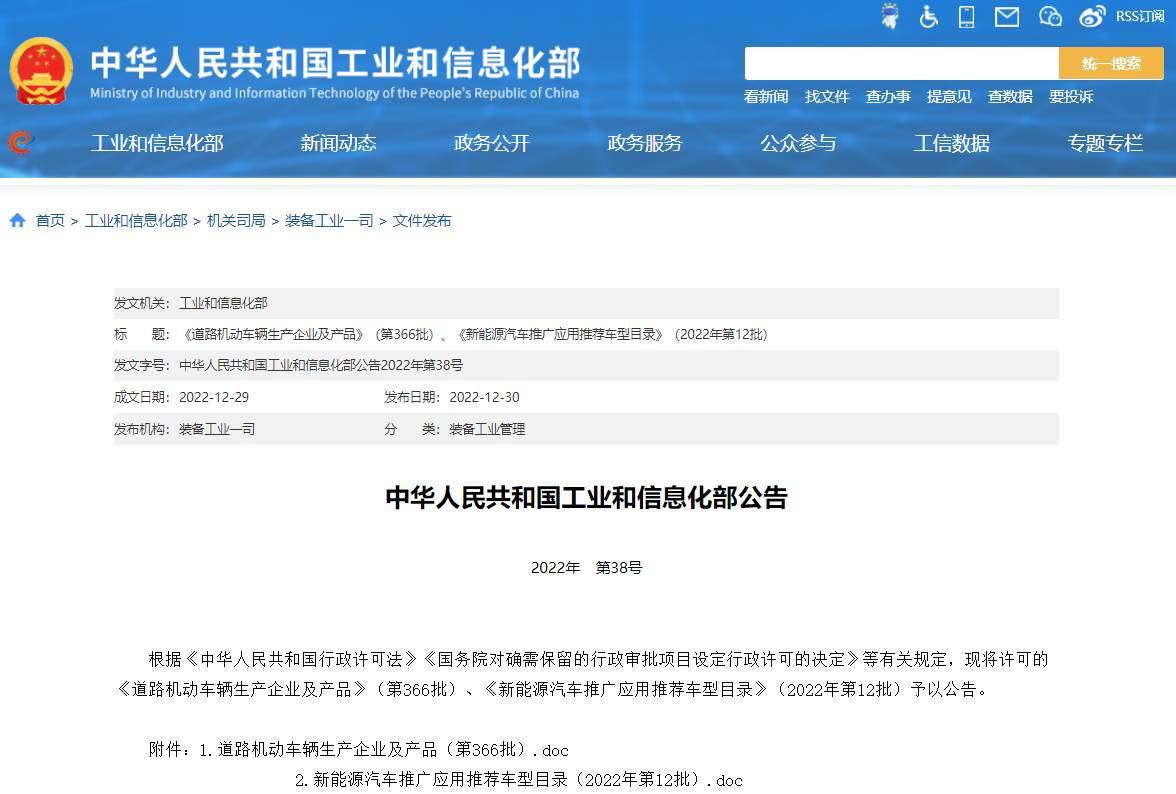
Task: Click the robot smart assistant icon
Action: (x=889, y=16)
